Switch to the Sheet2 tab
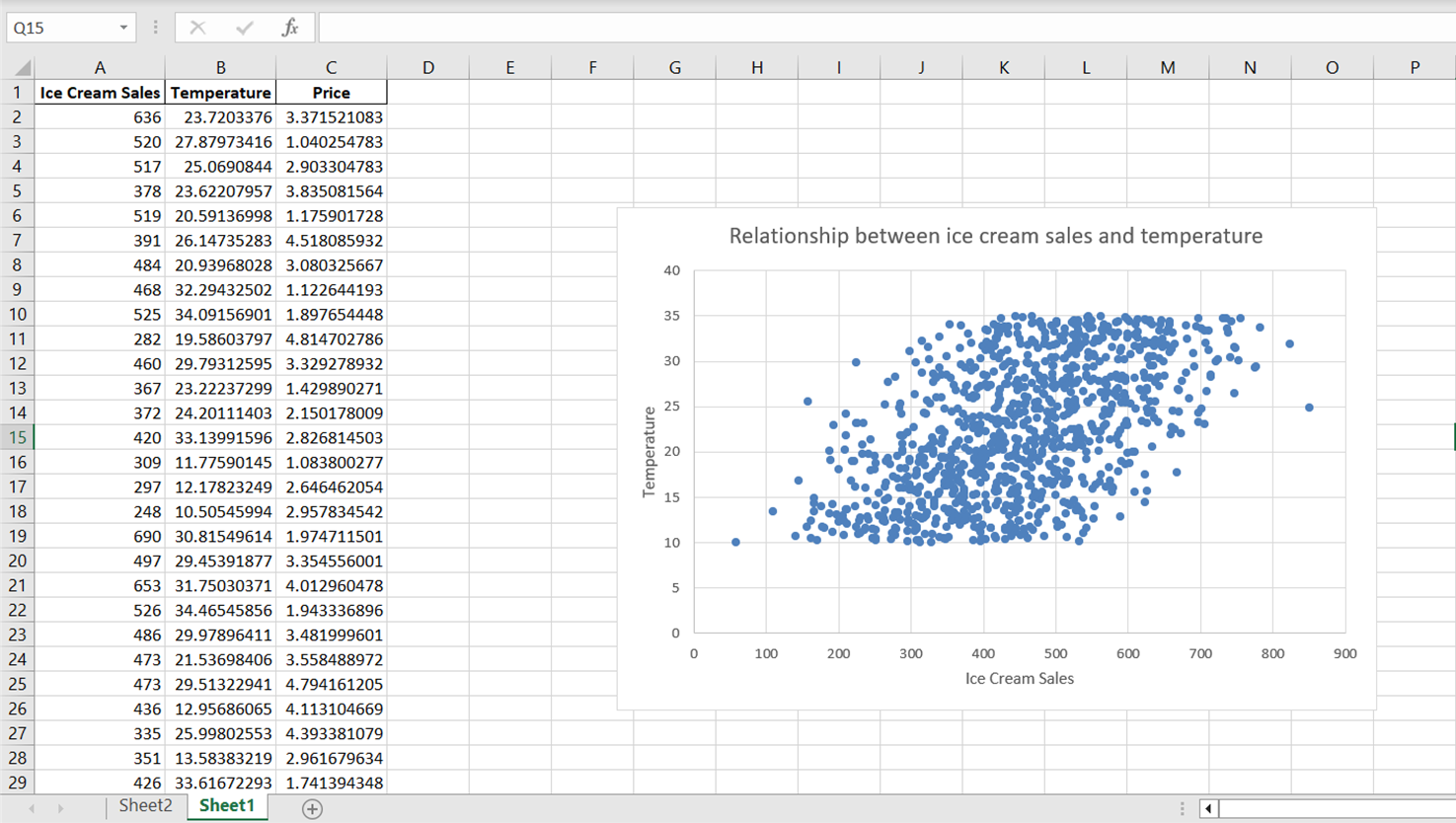Viewport: 1456px width, 823px height. pyautogui.click(x=145, y=805)
